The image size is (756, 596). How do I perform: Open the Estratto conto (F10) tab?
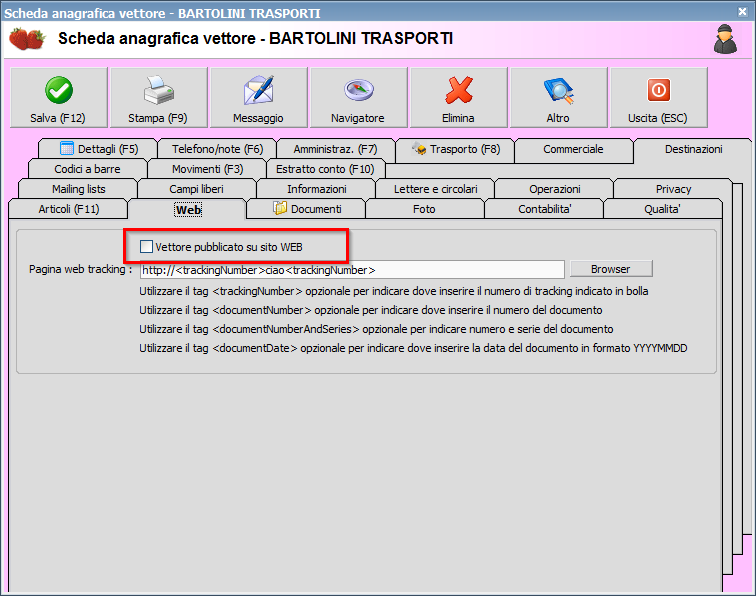325,169
